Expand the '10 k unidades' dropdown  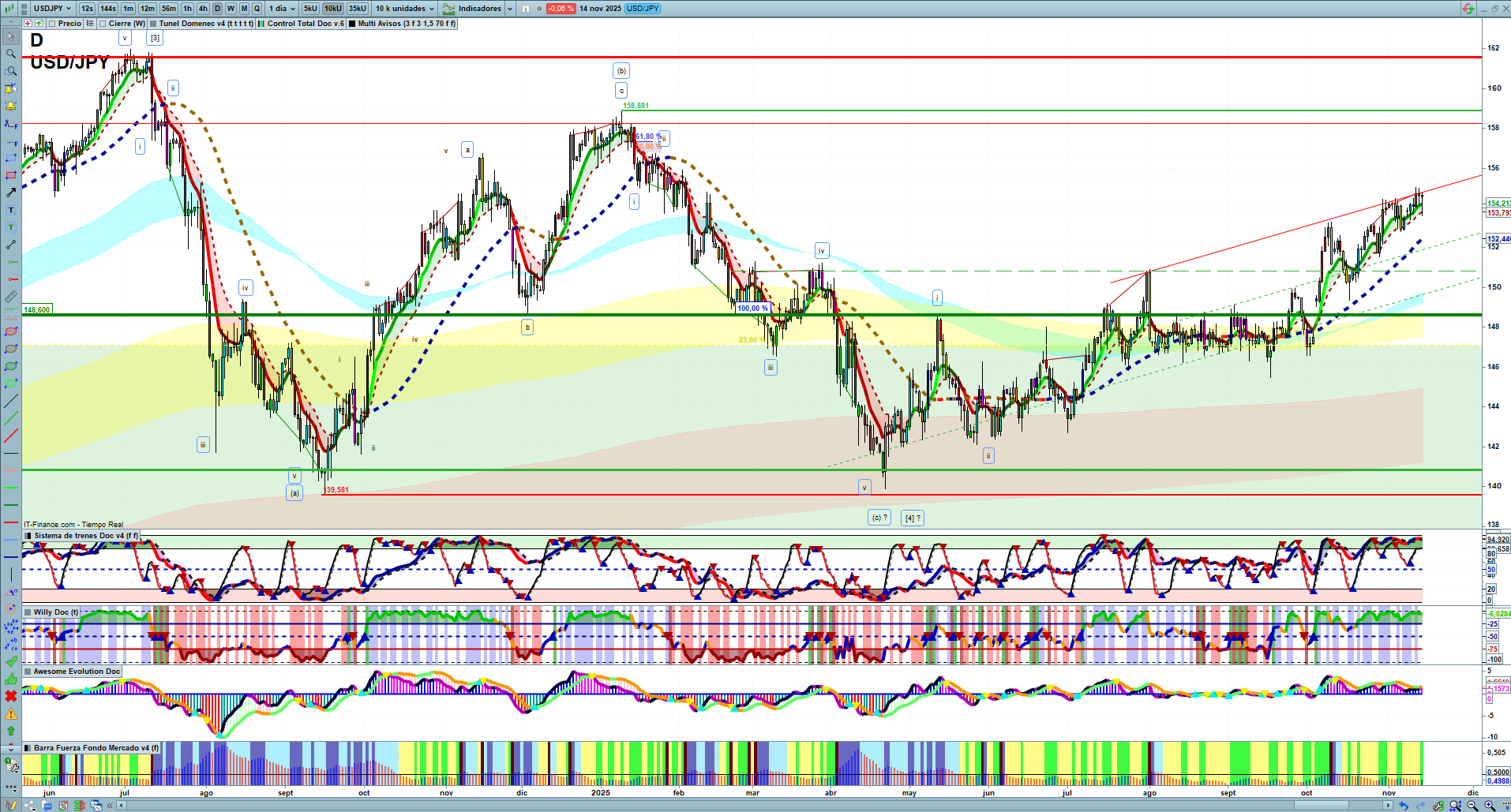(405, 9)
